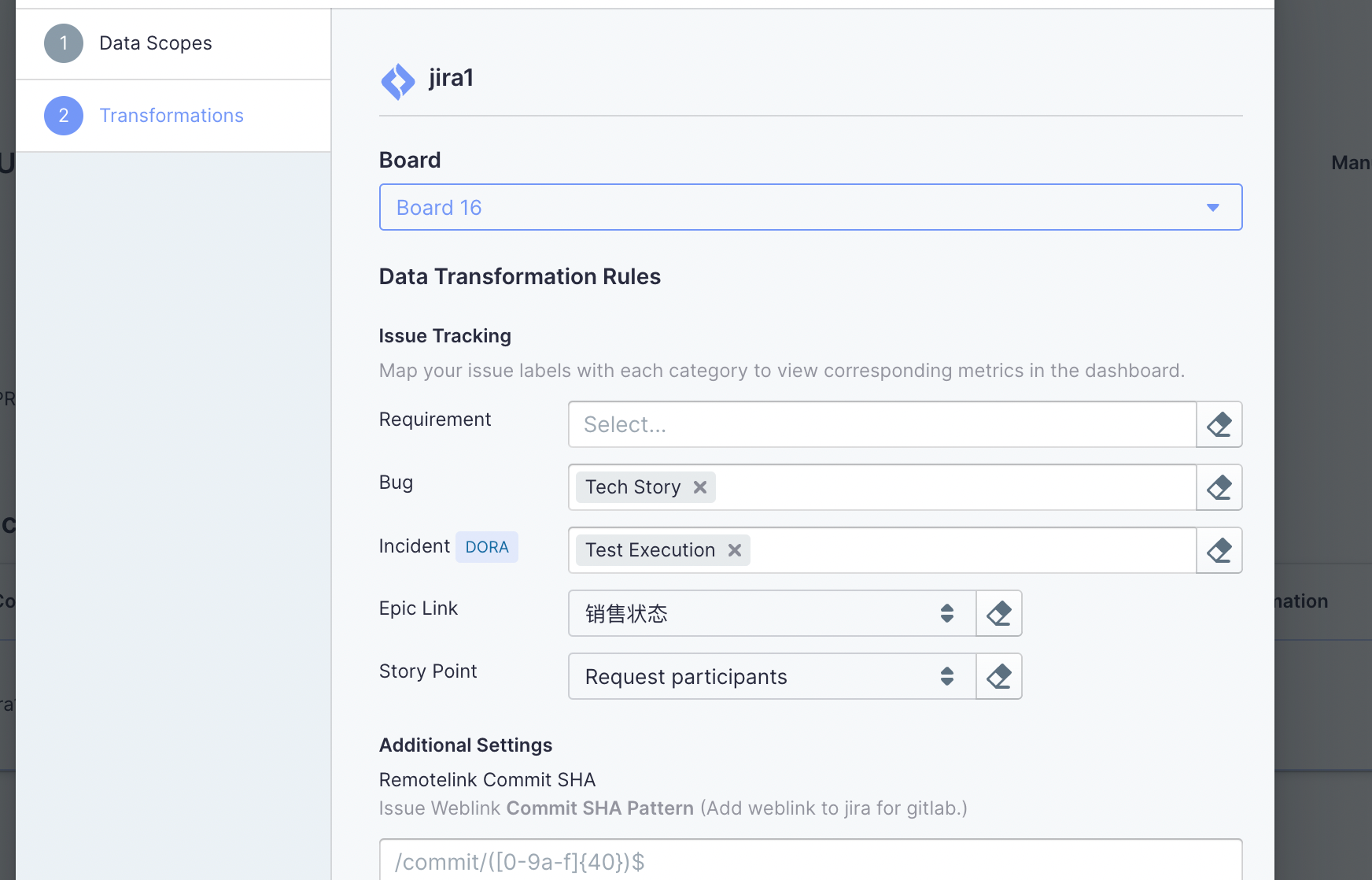Viewport: 1372px width, 880px height.
Task: Click the DORA badge next to Incident
Action: 487,547
